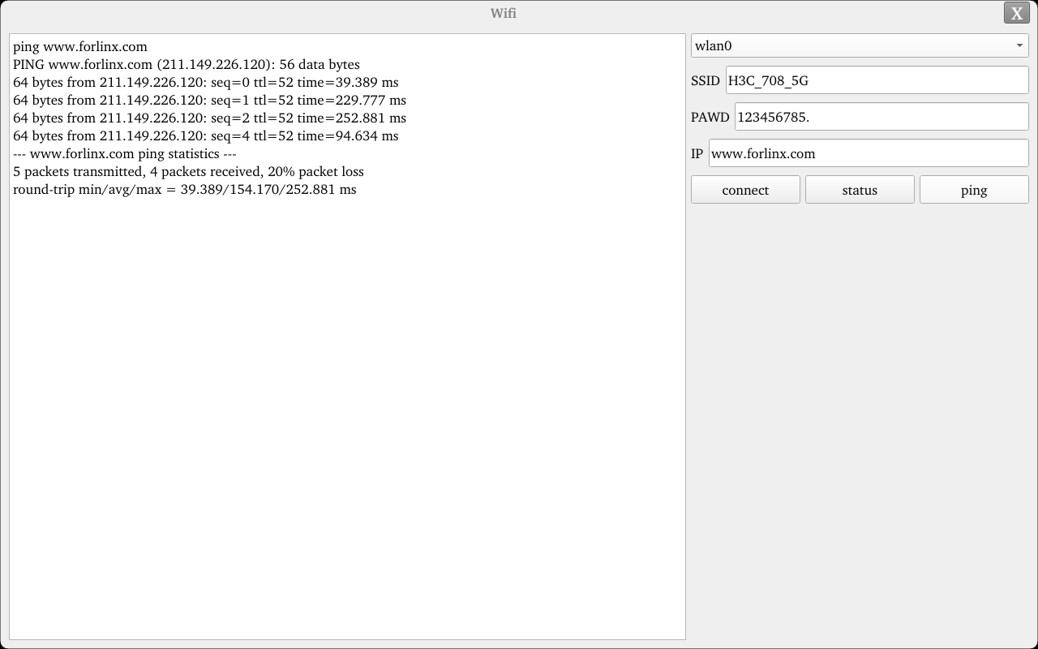The image size is (1038, 649).
Task: Focus the PAWD password input field
Action: (x=880, y=117)
